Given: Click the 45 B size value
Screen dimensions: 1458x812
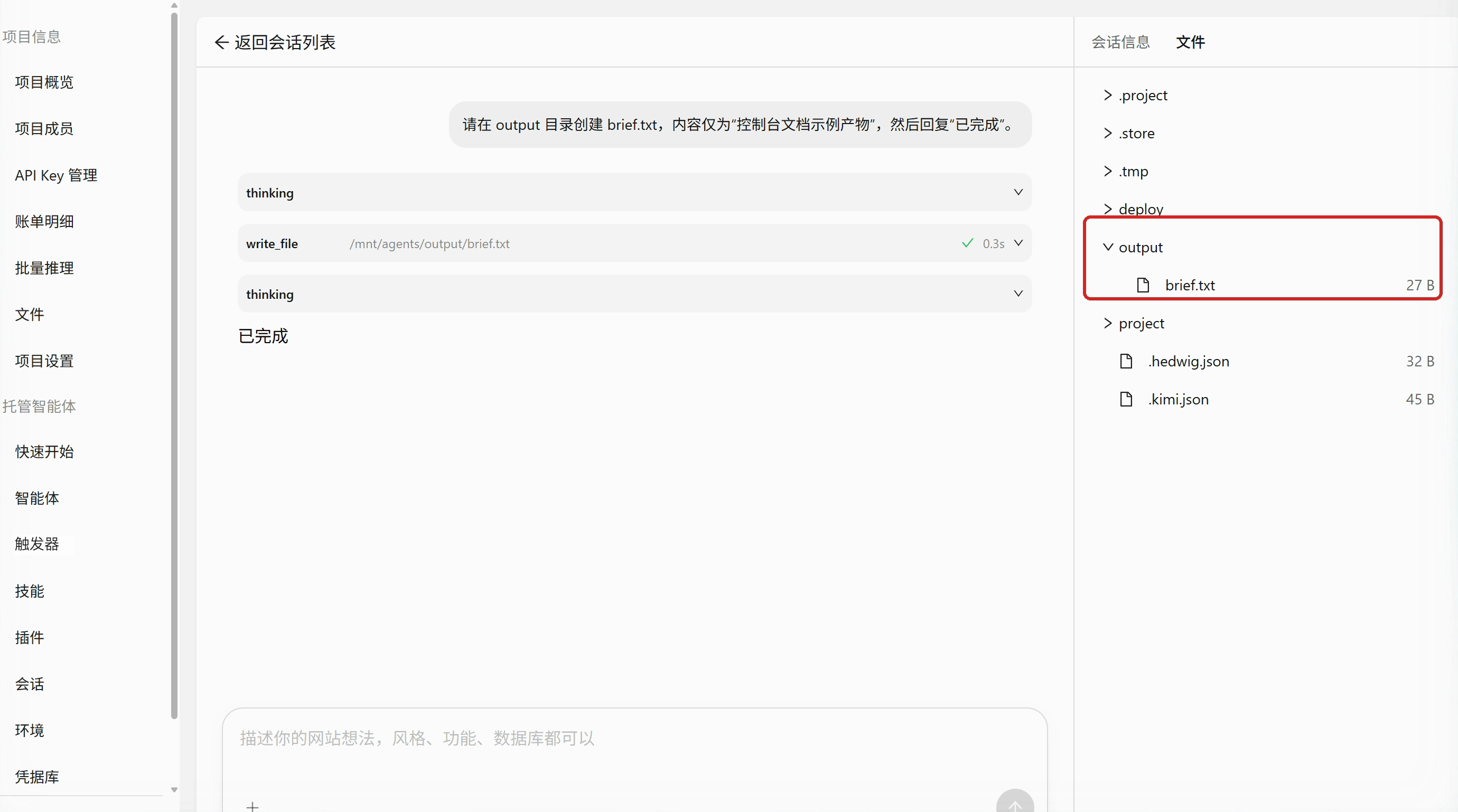Looking at the screenshot, I should click(1420, 399).
